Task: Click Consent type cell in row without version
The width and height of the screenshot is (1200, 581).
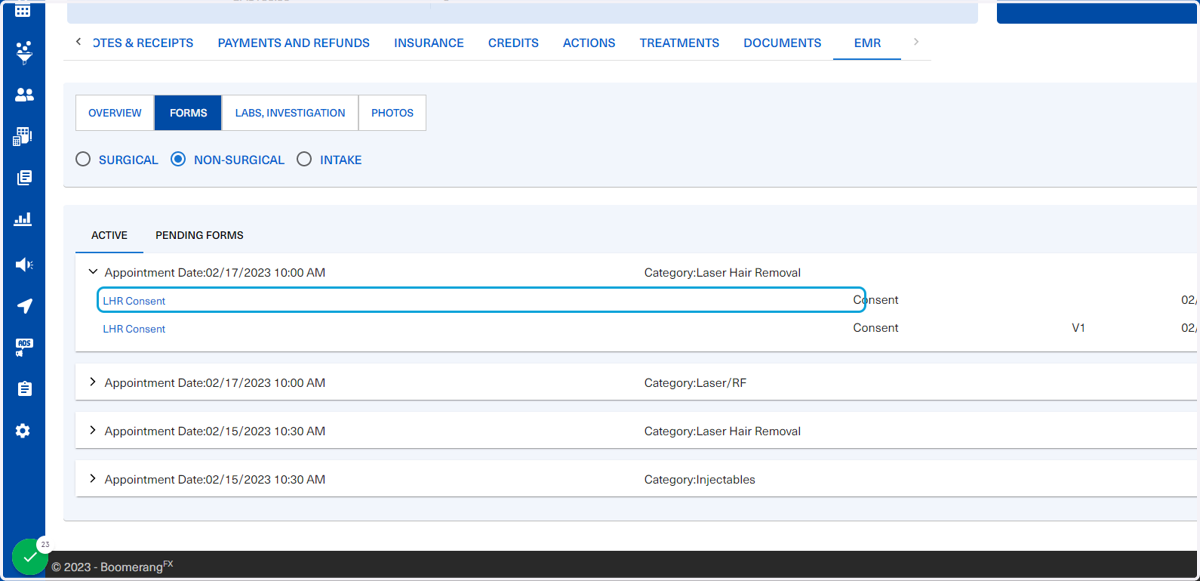Action: [x=876, y=300]
